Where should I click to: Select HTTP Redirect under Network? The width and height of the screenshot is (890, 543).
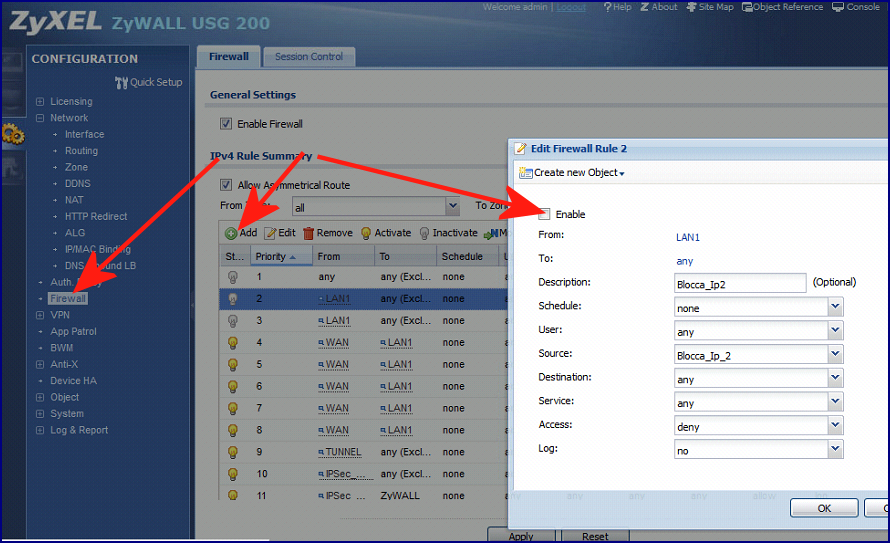click(96, 217)
